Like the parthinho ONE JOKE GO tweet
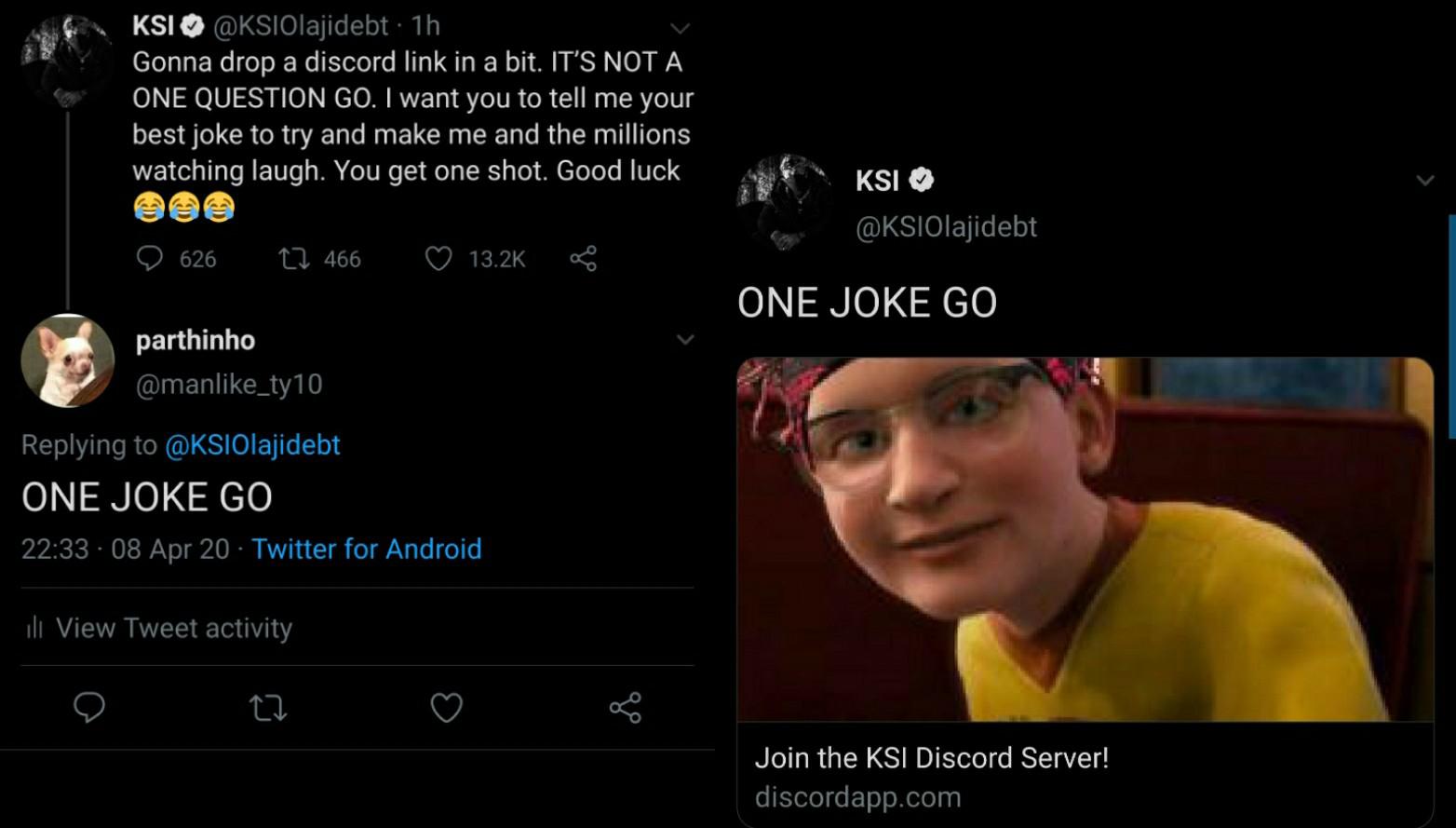 coord(446,708)
